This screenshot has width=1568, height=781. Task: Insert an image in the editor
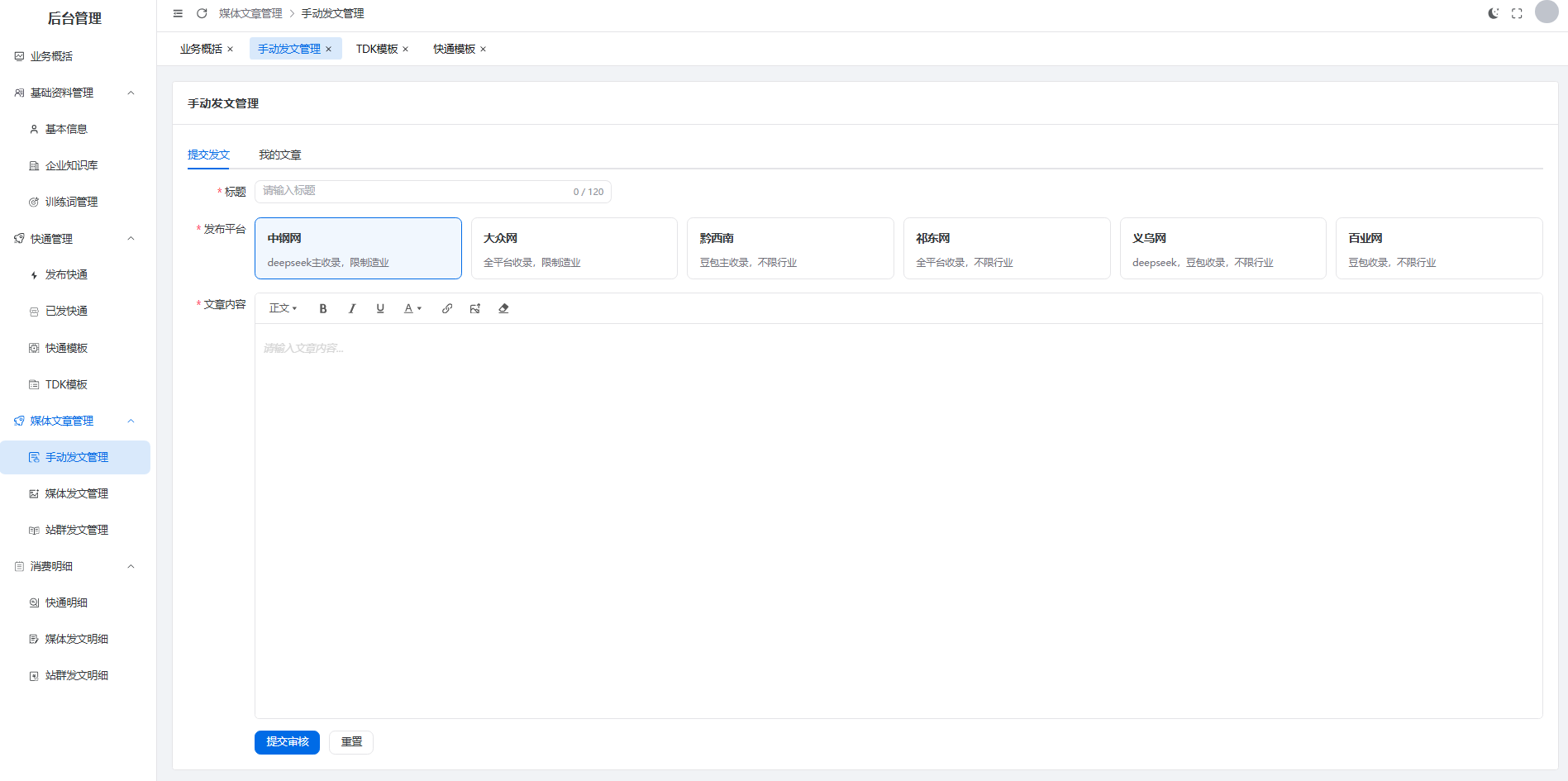[x=475, y=308]
